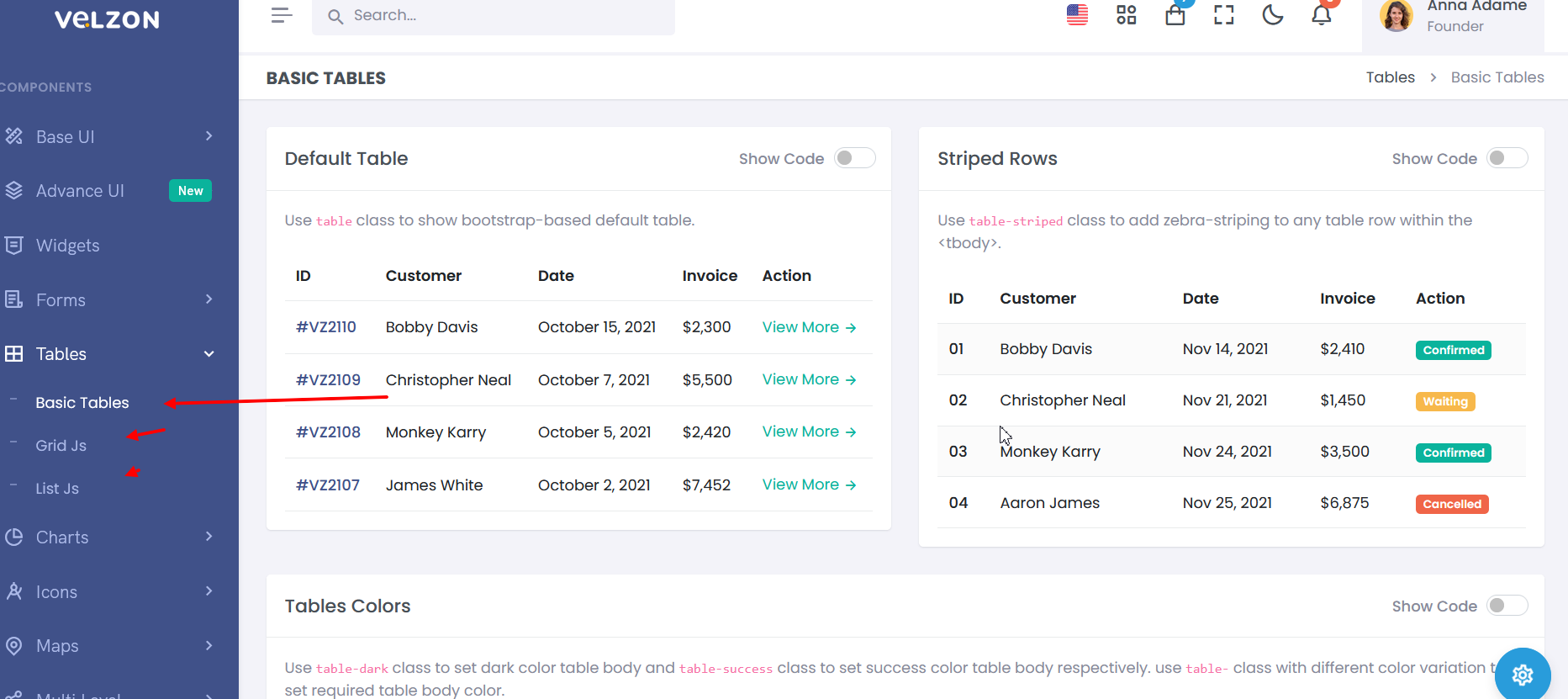Click the green Confirmed badge for Bobby Davis
The image size is (1568, 699).
[1453, 350]
